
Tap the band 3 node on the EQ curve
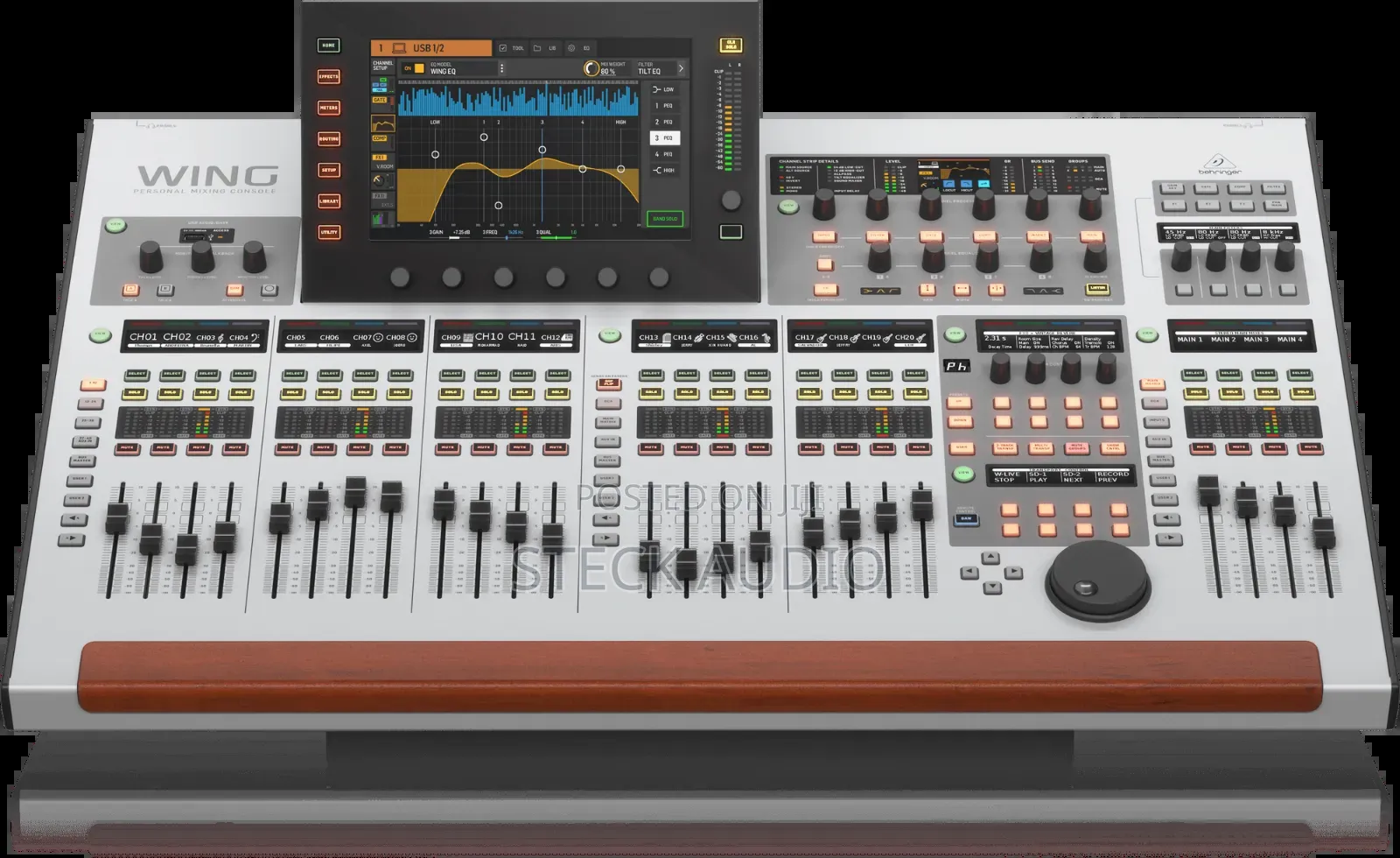pos(542,150)
